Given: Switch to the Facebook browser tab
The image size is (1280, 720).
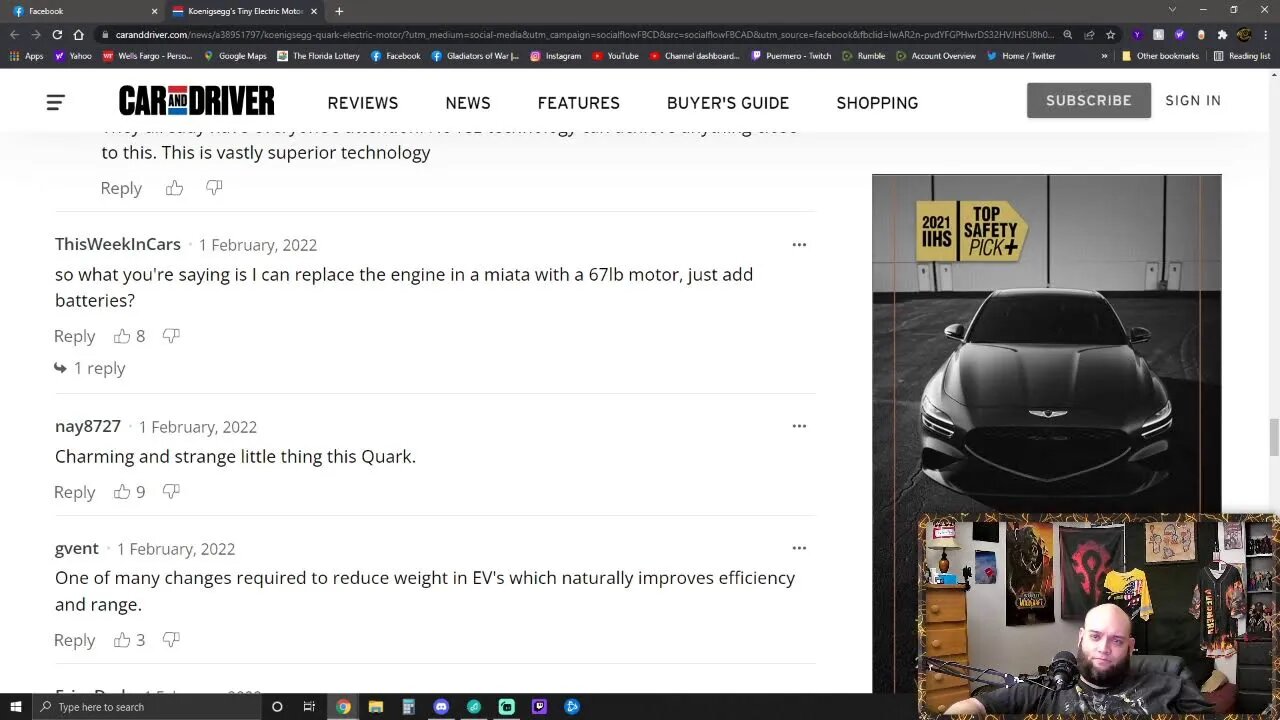Looking at the screenshot, I should [x=82, y=11].
